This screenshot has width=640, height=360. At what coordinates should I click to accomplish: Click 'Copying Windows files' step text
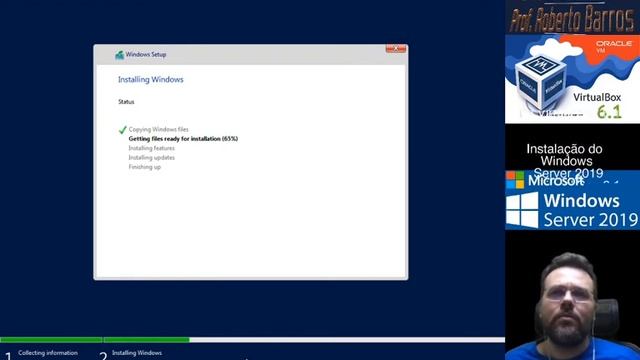pyautogui.click(x=158, y=129)
